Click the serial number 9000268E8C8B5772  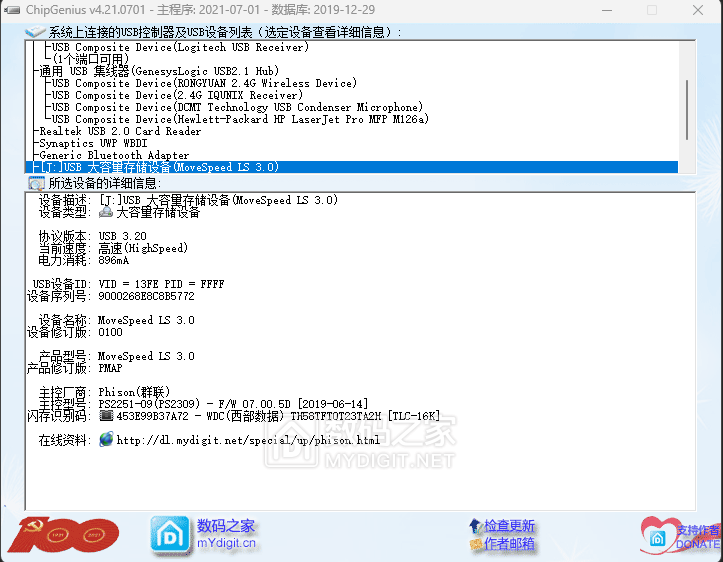146,296
